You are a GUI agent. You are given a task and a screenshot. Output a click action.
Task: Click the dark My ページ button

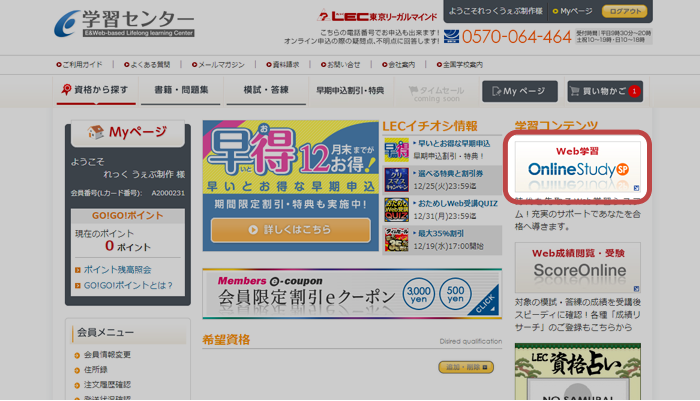point(520,91)
